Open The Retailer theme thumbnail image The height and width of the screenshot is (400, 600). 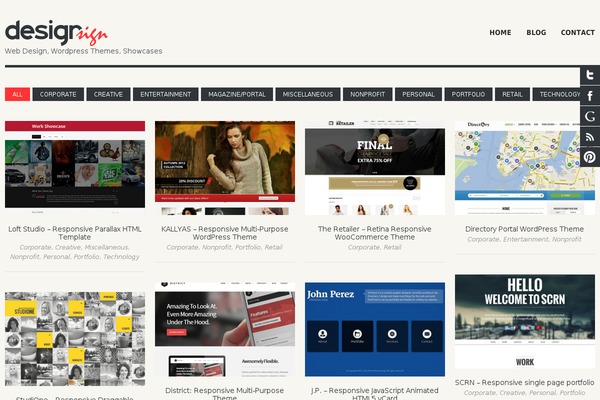[375, 168]
